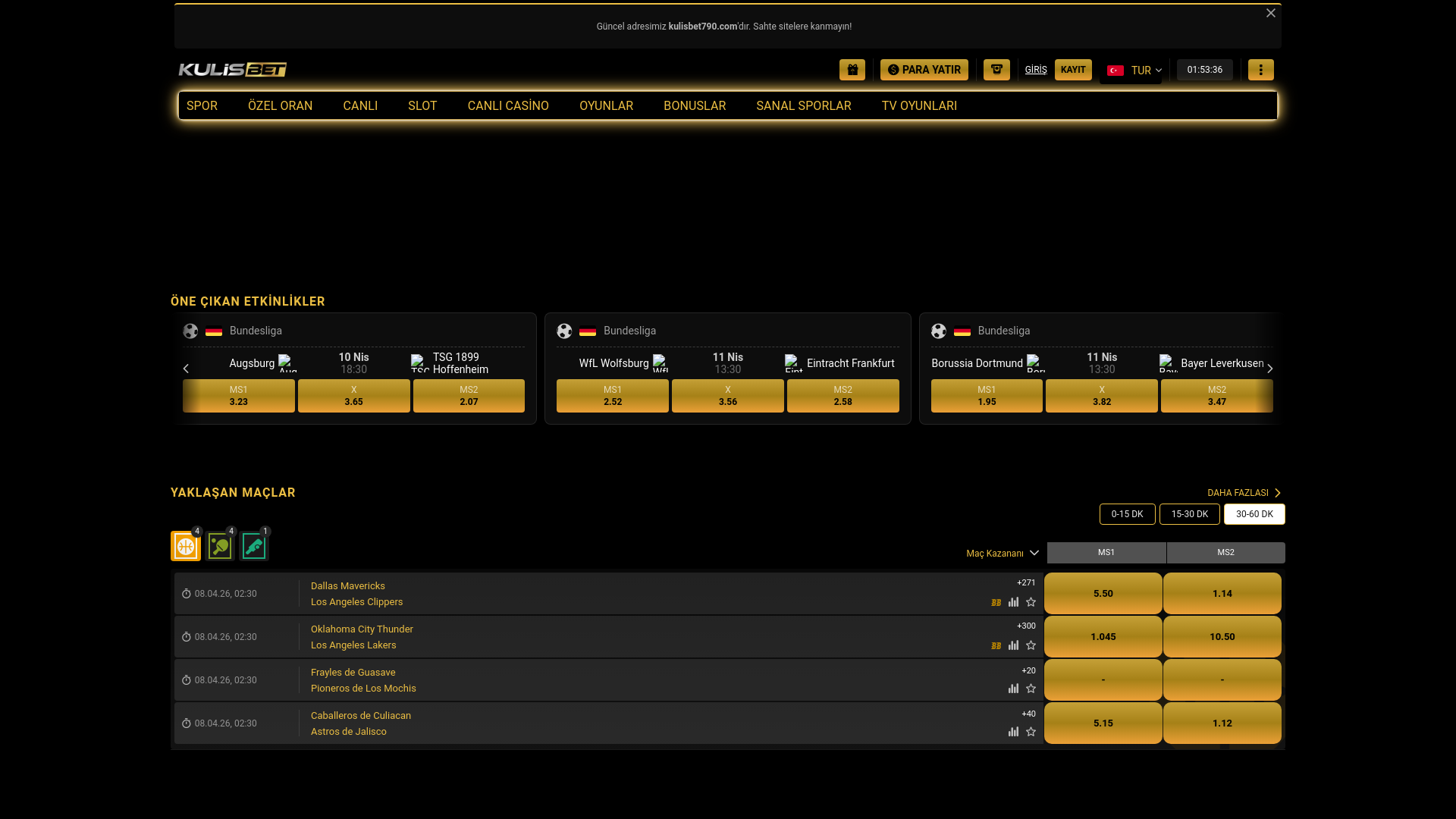Expand the Maç Kazananı market dropdown
This screenshot has height=819, width=1456.
coord(1003,554)
